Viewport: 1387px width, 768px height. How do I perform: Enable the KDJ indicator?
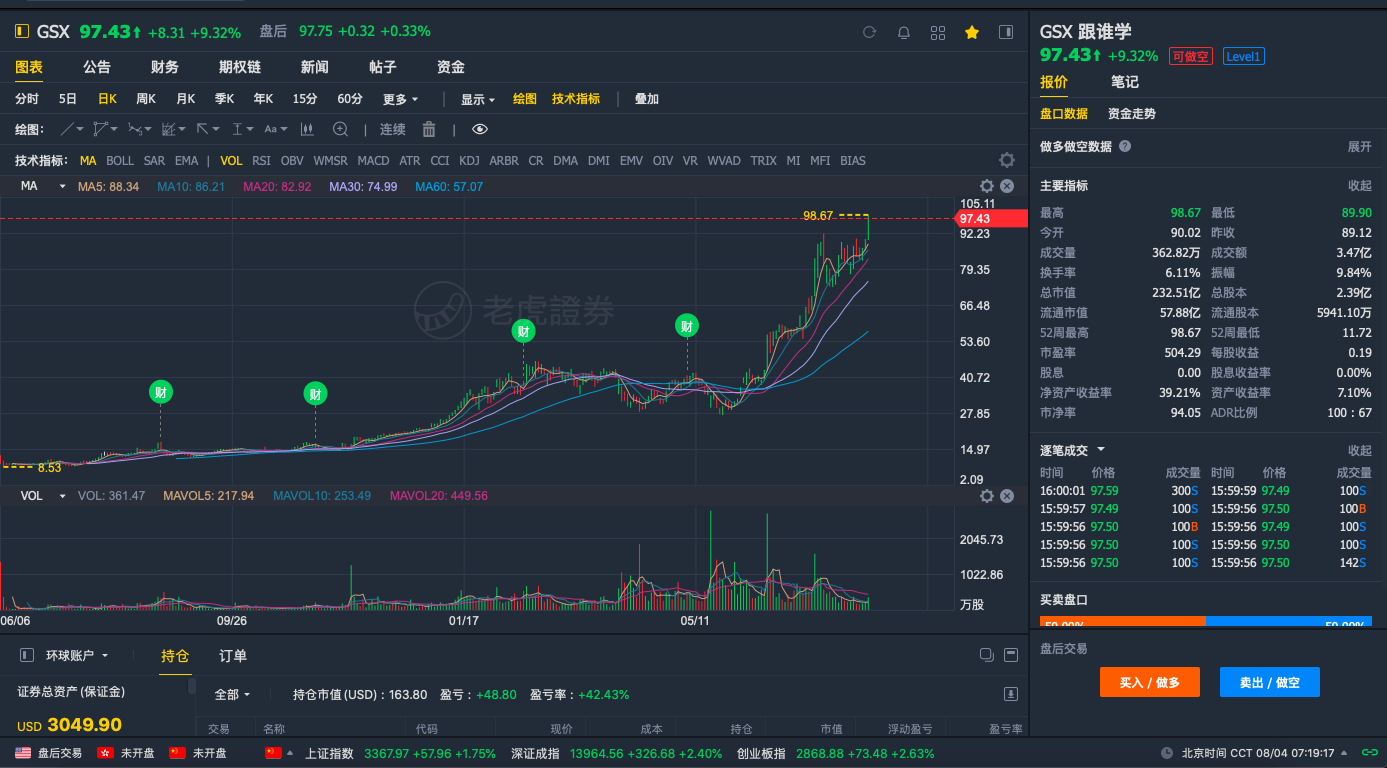pyautogui.click(x=469, y=160)
